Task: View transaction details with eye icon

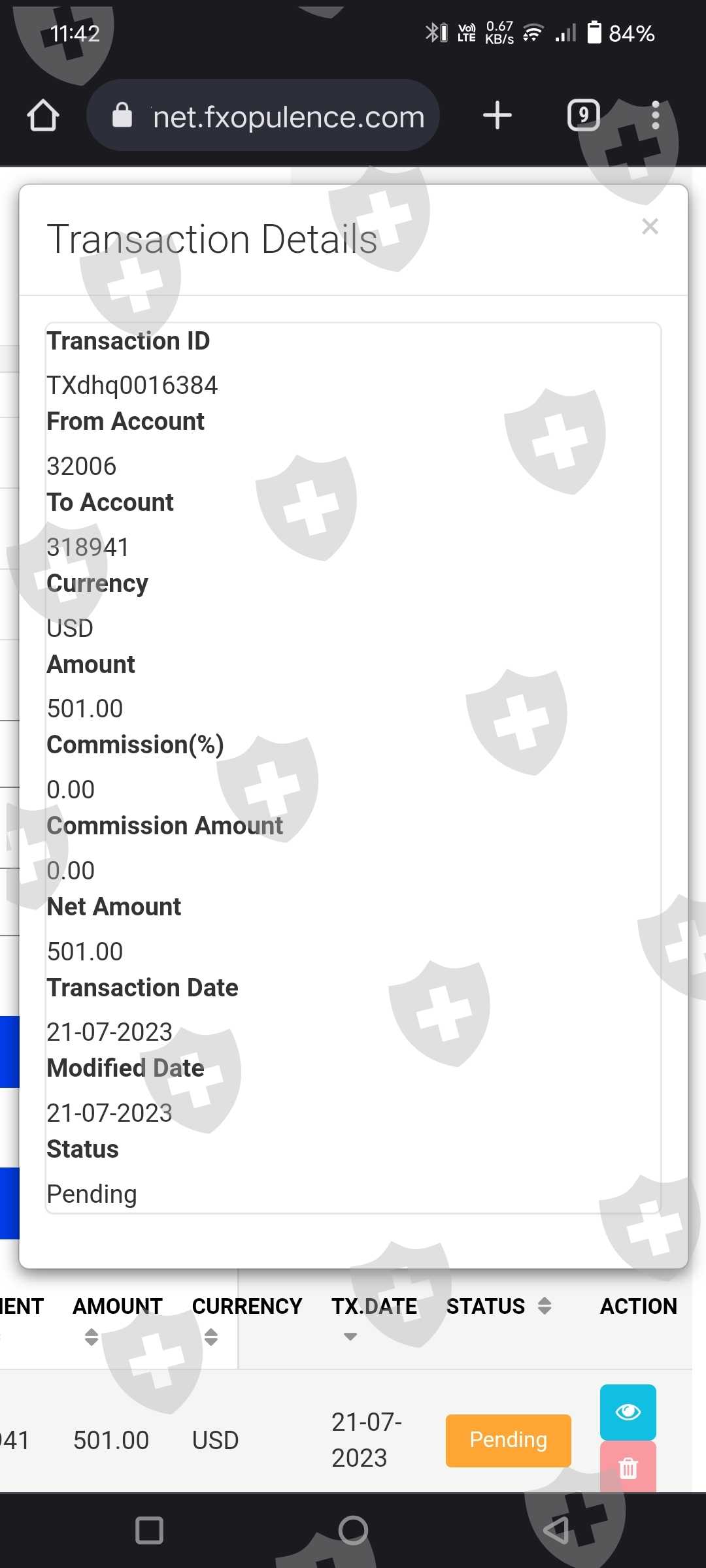Action: tap(628, 1412)
